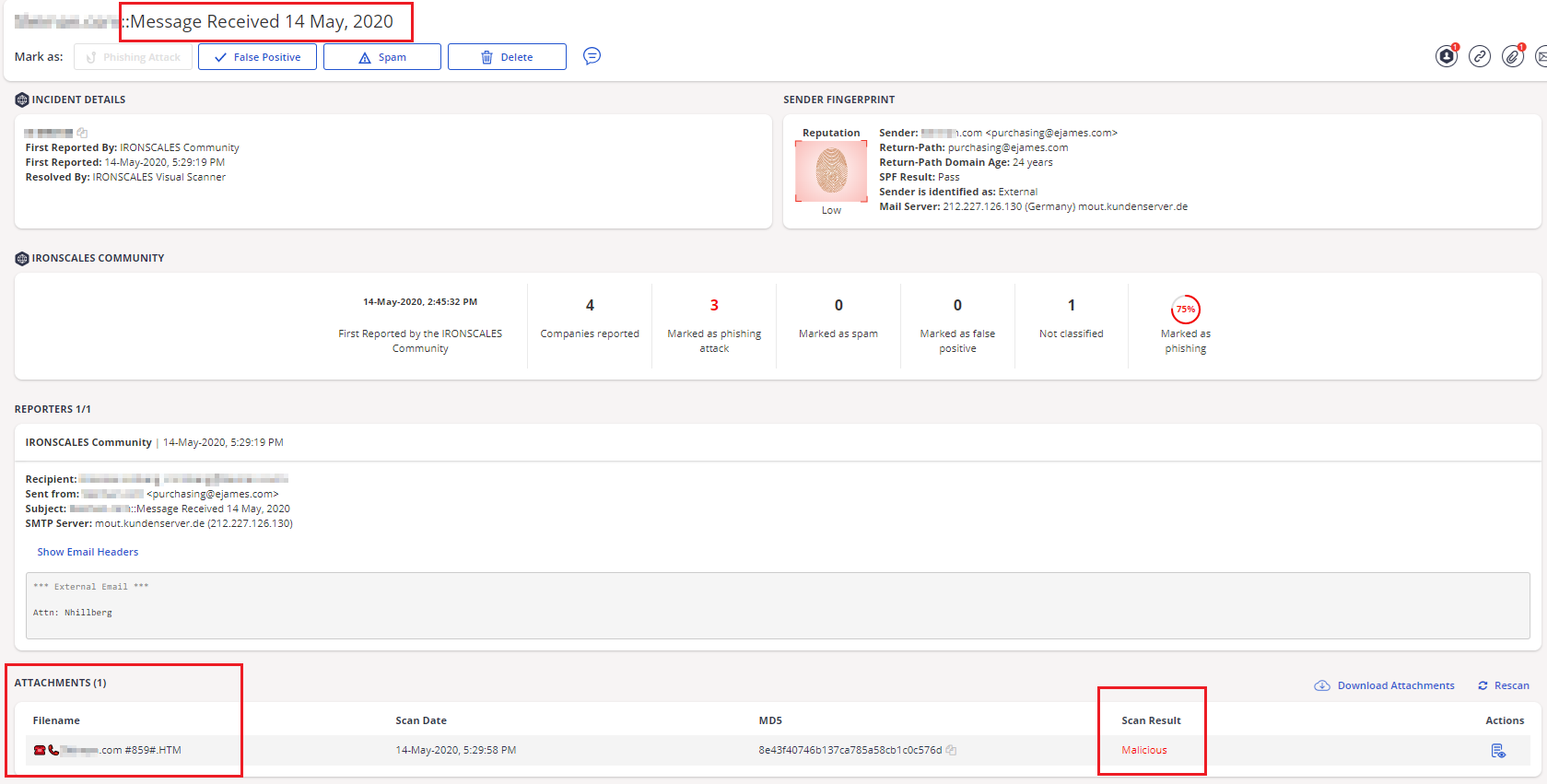The width and height of the screenshot is (1547, 784).
Task: Select the '0 Marked as spam' stat
Action: tap(838, 319)
